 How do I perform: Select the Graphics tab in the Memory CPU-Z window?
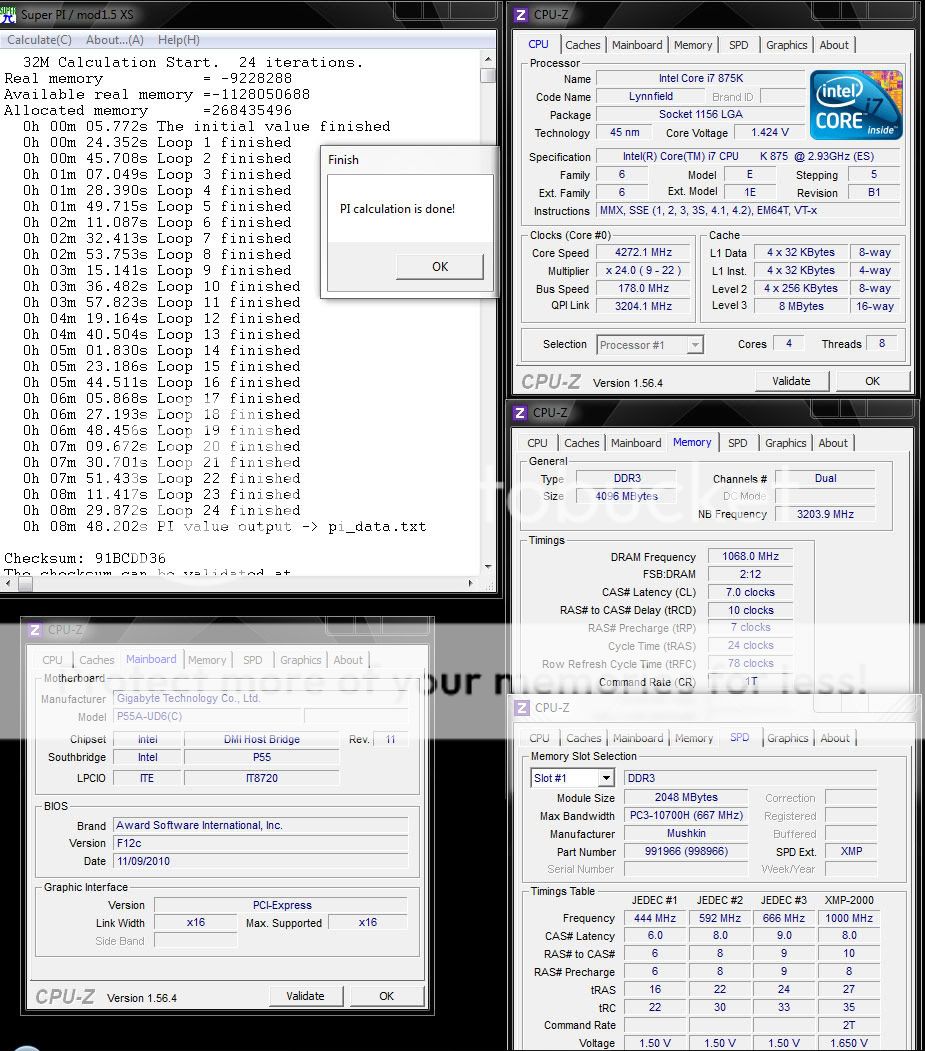(x=786, y=443)
